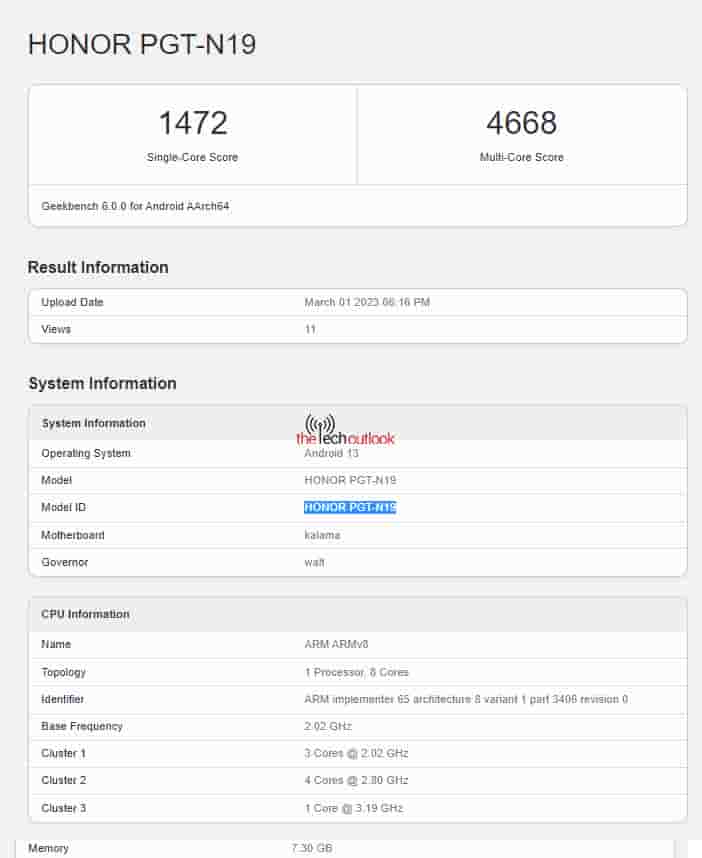Click the single-core score 1472
This screenshot has height=858, width=702.
(193, 124)
